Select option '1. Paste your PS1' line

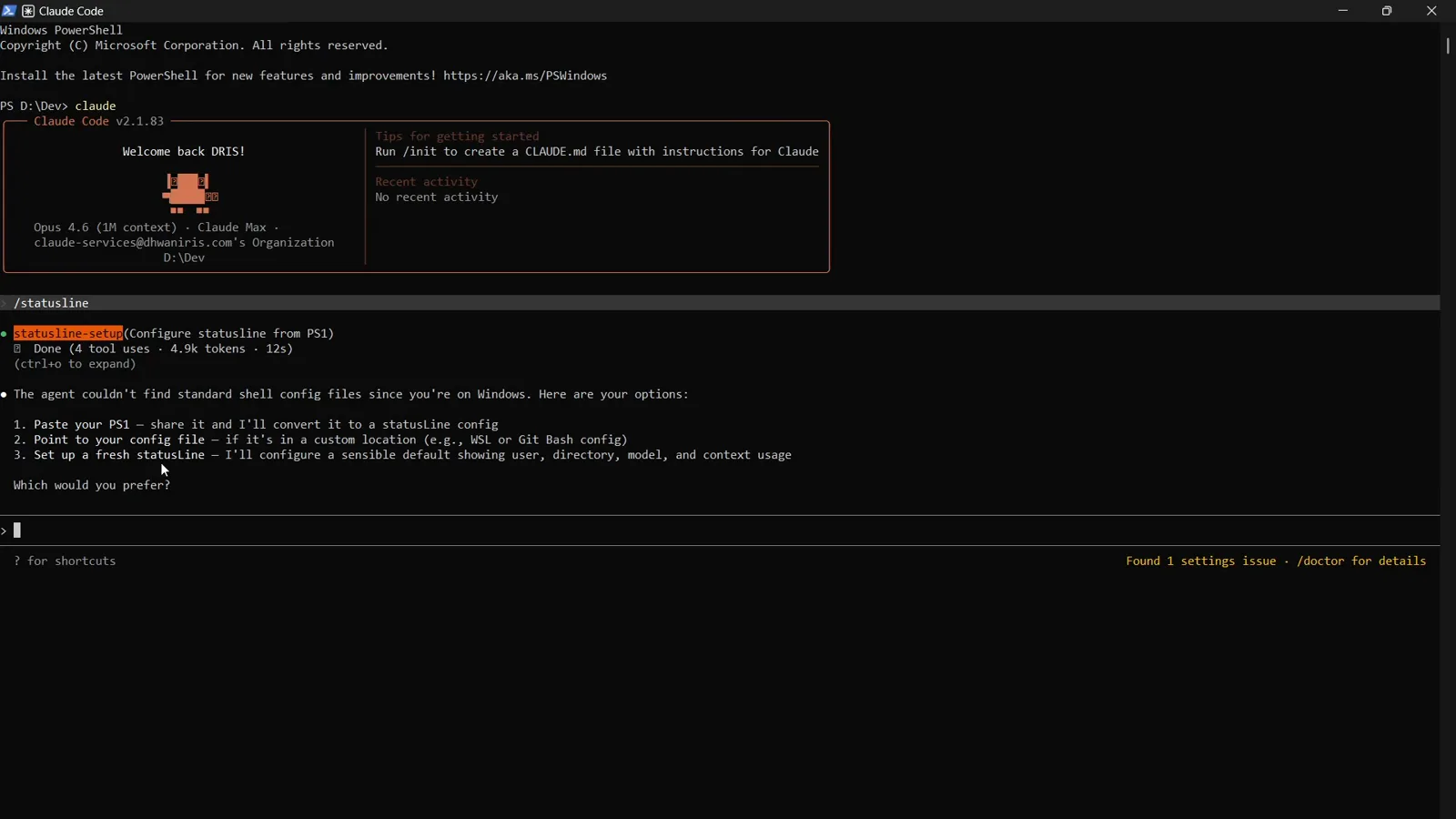tap(256, 425)
